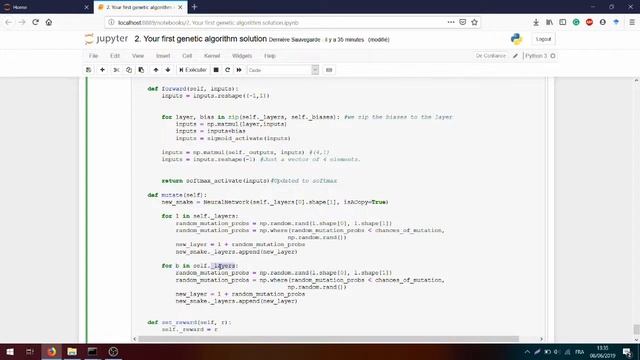This screenshot has width=640, height=360.
Task: Open the Edit menu
Action: (x=115, y=56)
